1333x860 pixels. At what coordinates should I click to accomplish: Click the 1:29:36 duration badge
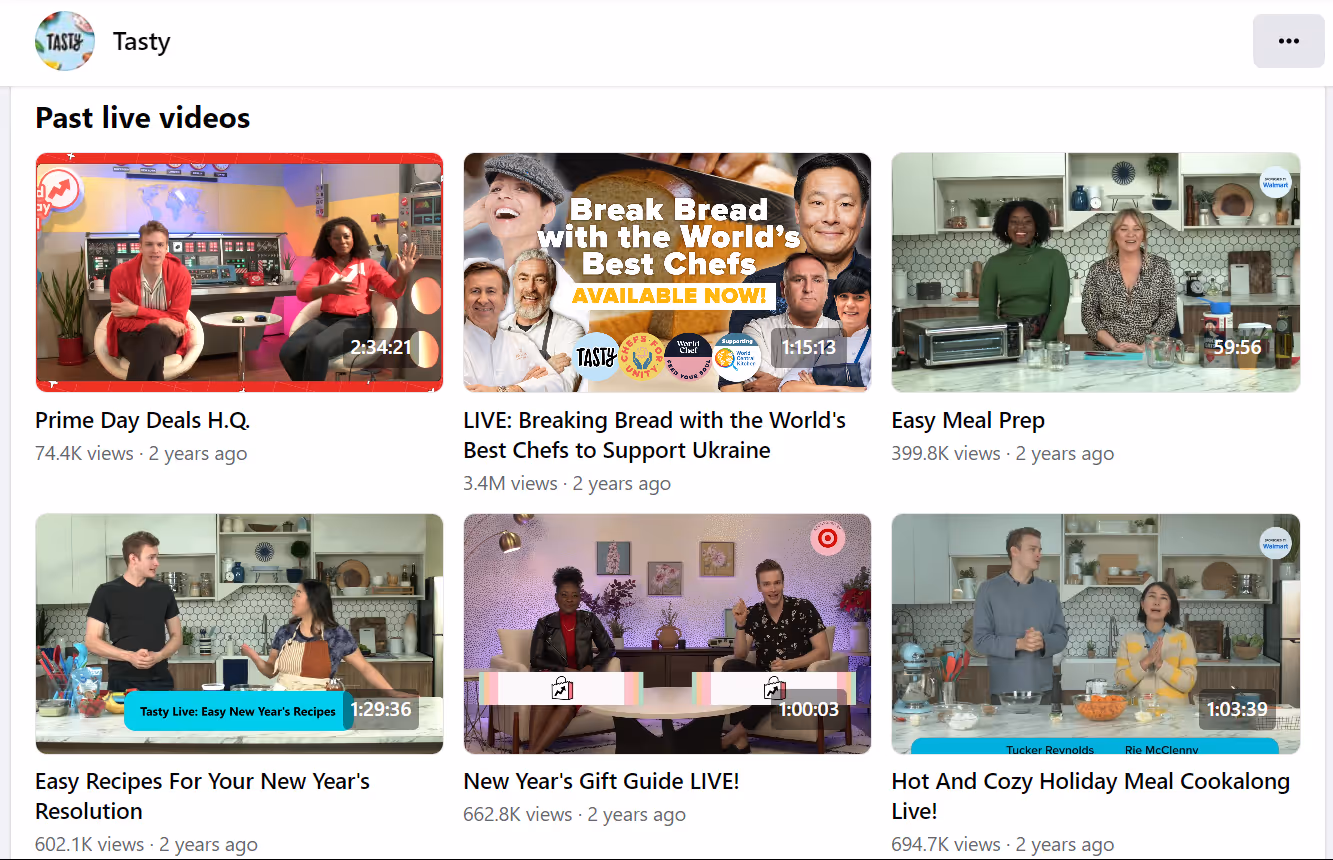point(380,709)
